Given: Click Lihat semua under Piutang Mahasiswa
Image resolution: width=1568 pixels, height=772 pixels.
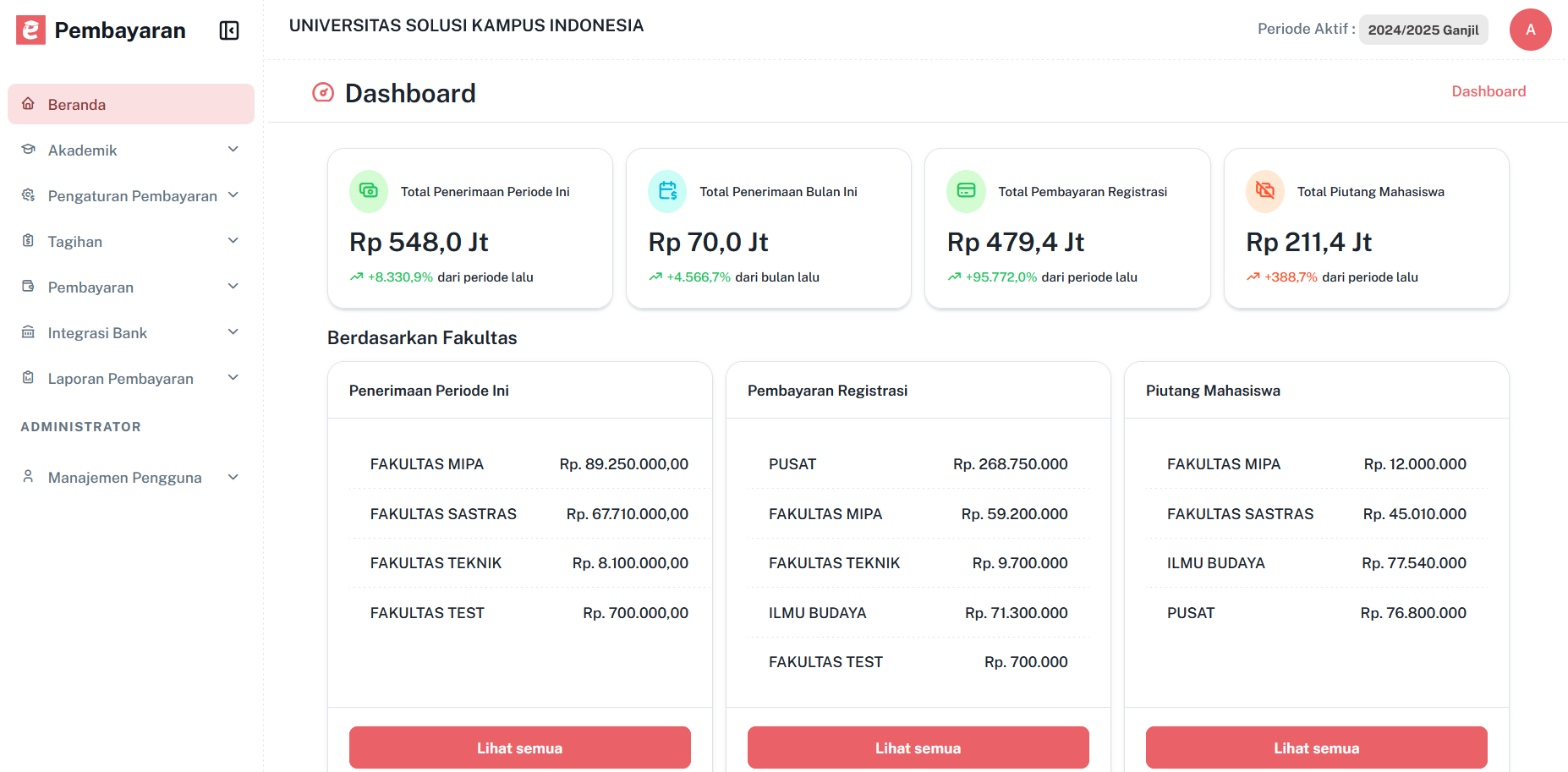Looking at the screenshot, I should (1315, 747).
